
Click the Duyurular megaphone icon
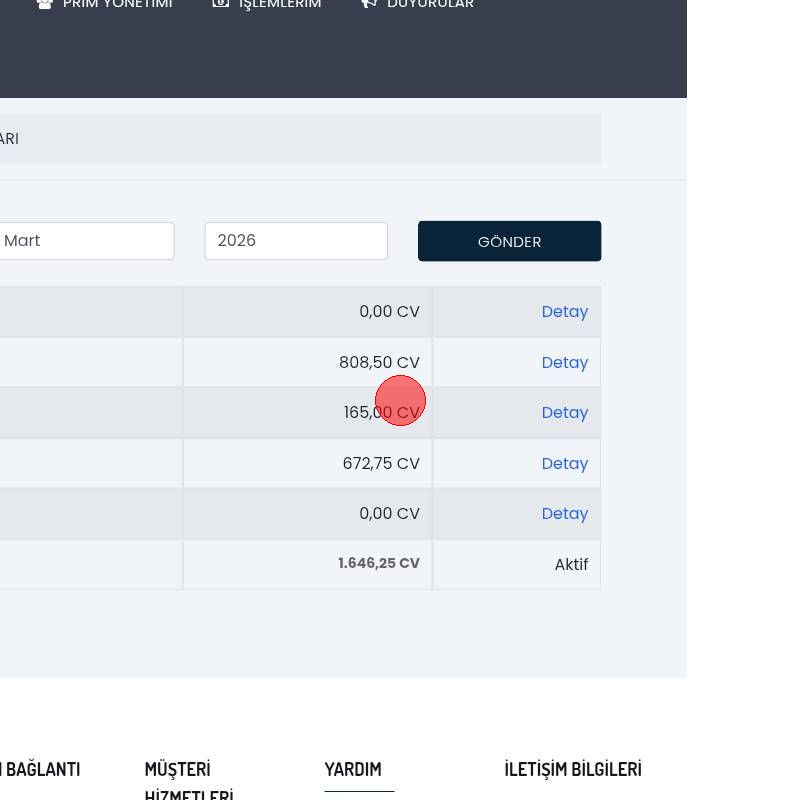[x=369, y=4]
